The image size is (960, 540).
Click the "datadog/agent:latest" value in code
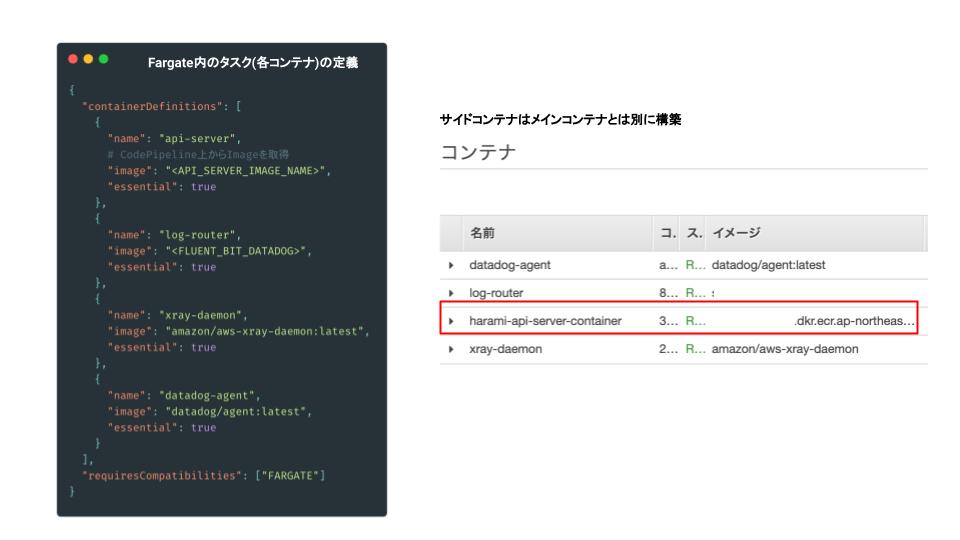(238, 411)
